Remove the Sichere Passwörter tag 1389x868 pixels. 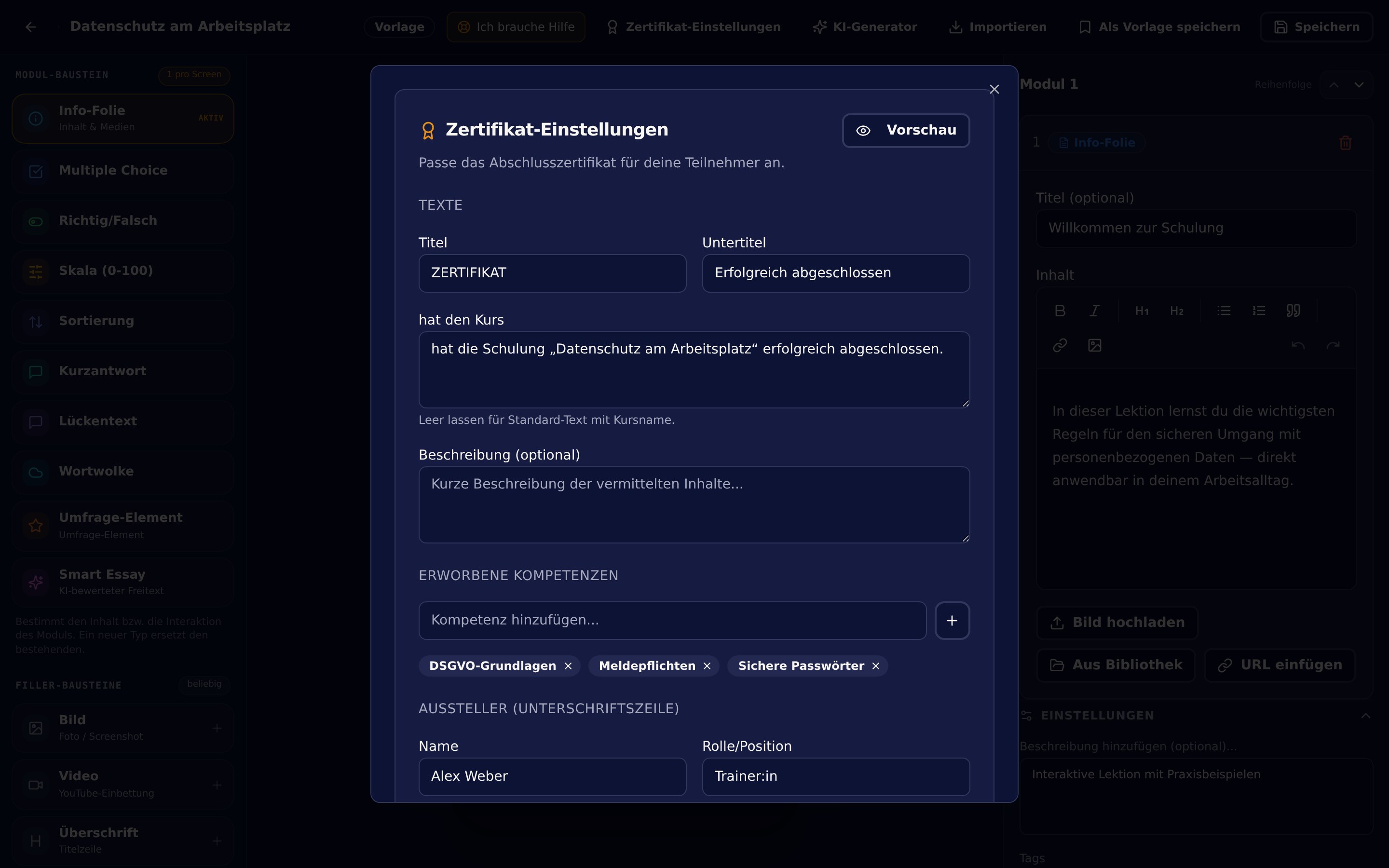(x=875, y=666)
